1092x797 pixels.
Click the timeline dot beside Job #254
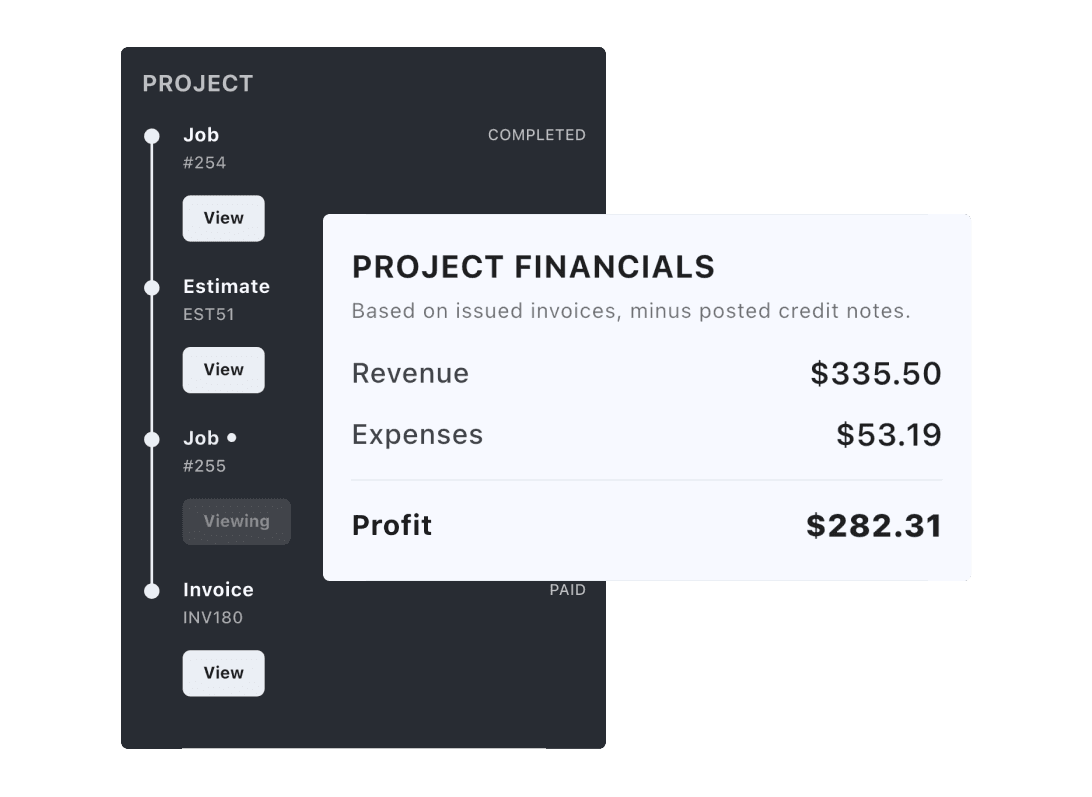click(x=152, y=136)
